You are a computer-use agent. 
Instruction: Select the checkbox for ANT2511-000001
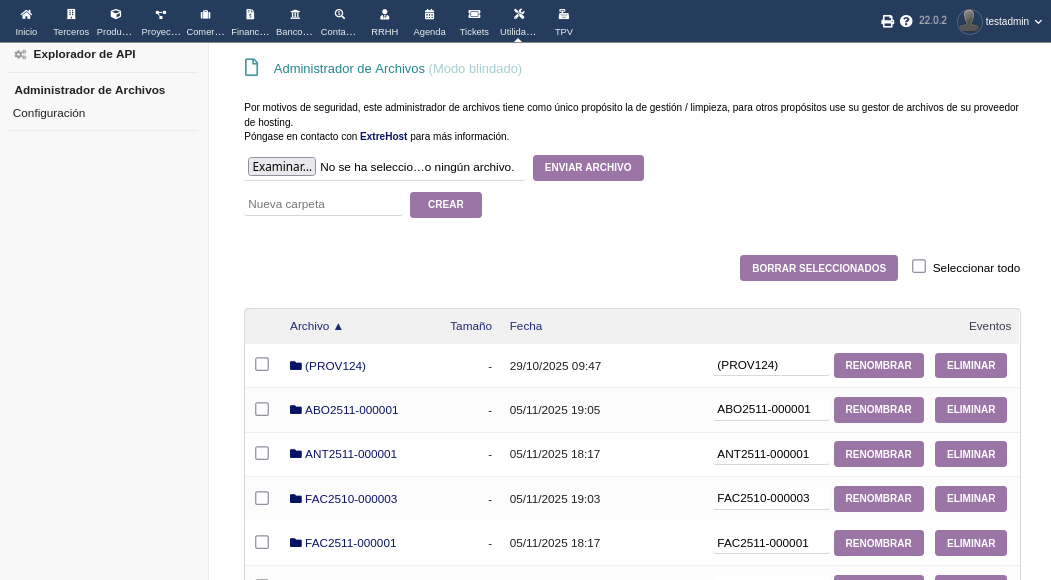262,453
